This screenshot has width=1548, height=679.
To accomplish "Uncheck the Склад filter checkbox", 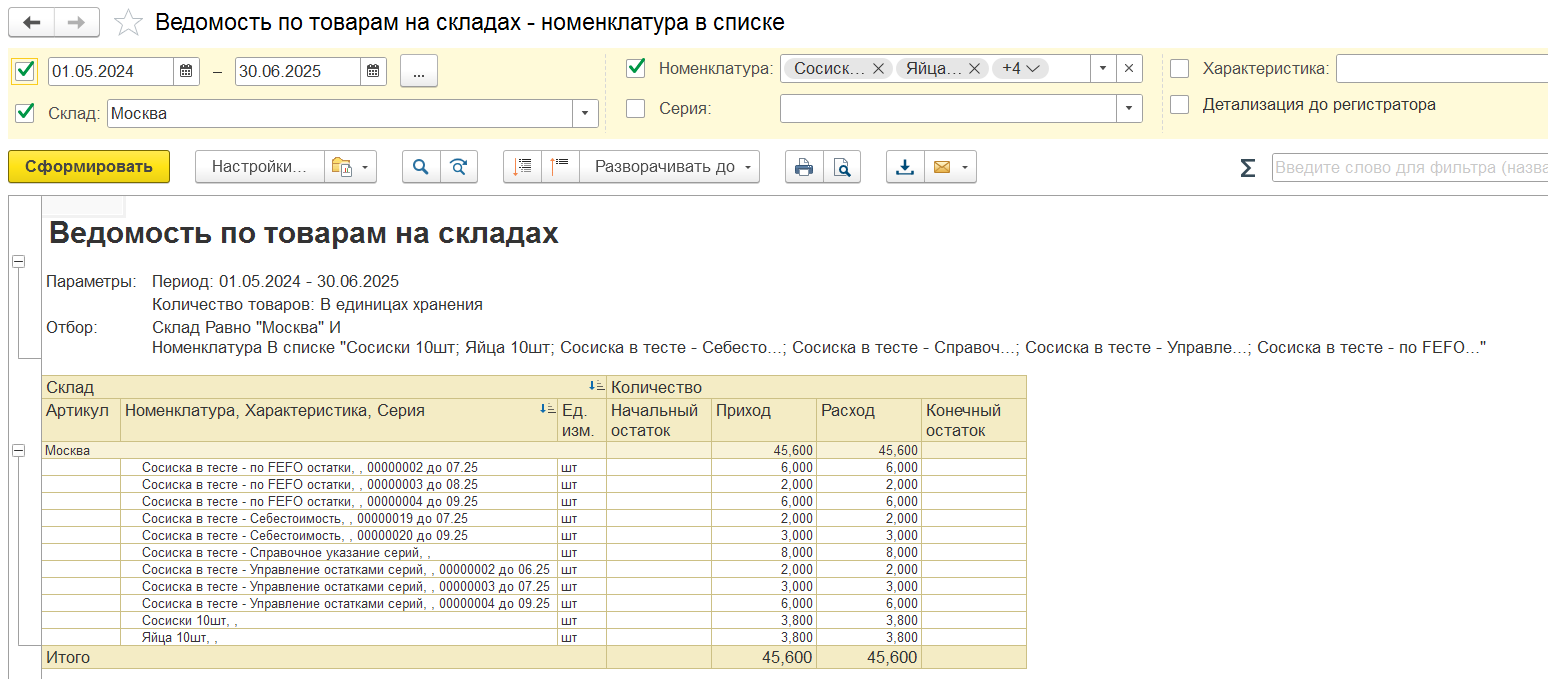I will [x=25, y=113].
